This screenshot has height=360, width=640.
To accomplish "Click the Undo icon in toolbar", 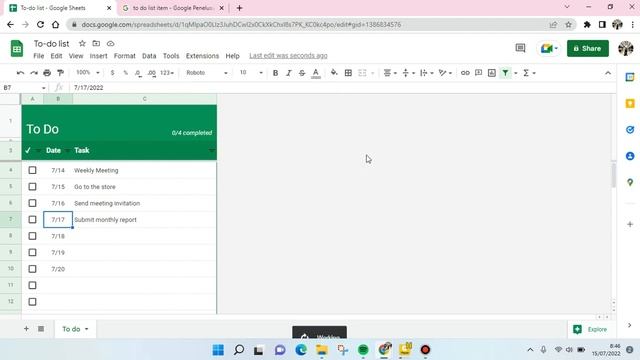I will tap(20, 73).
